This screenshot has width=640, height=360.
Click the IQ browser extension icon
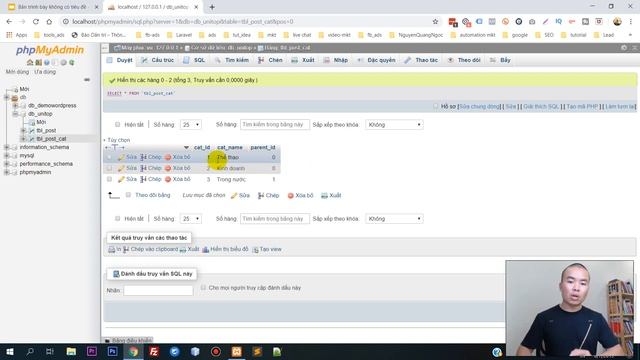(558, 22)
